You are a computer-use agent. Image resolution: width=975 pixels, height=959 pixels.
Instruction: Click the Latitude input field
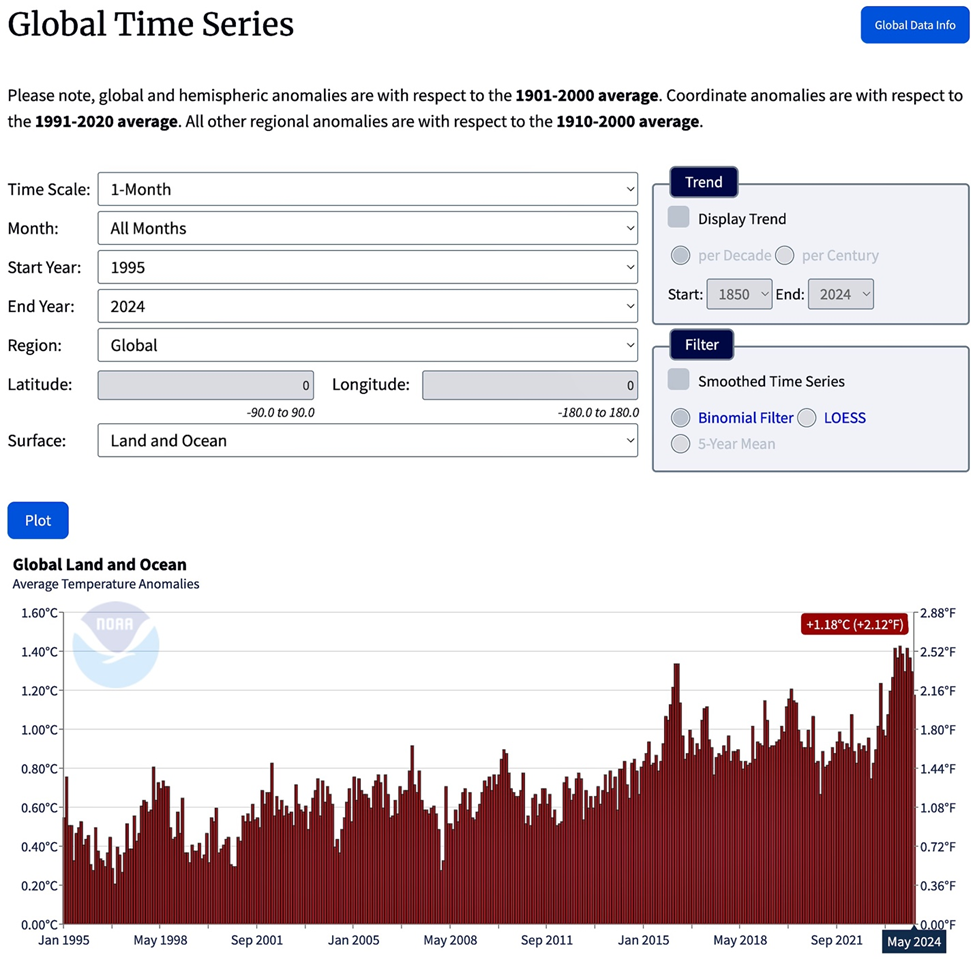tap(206, 385)
